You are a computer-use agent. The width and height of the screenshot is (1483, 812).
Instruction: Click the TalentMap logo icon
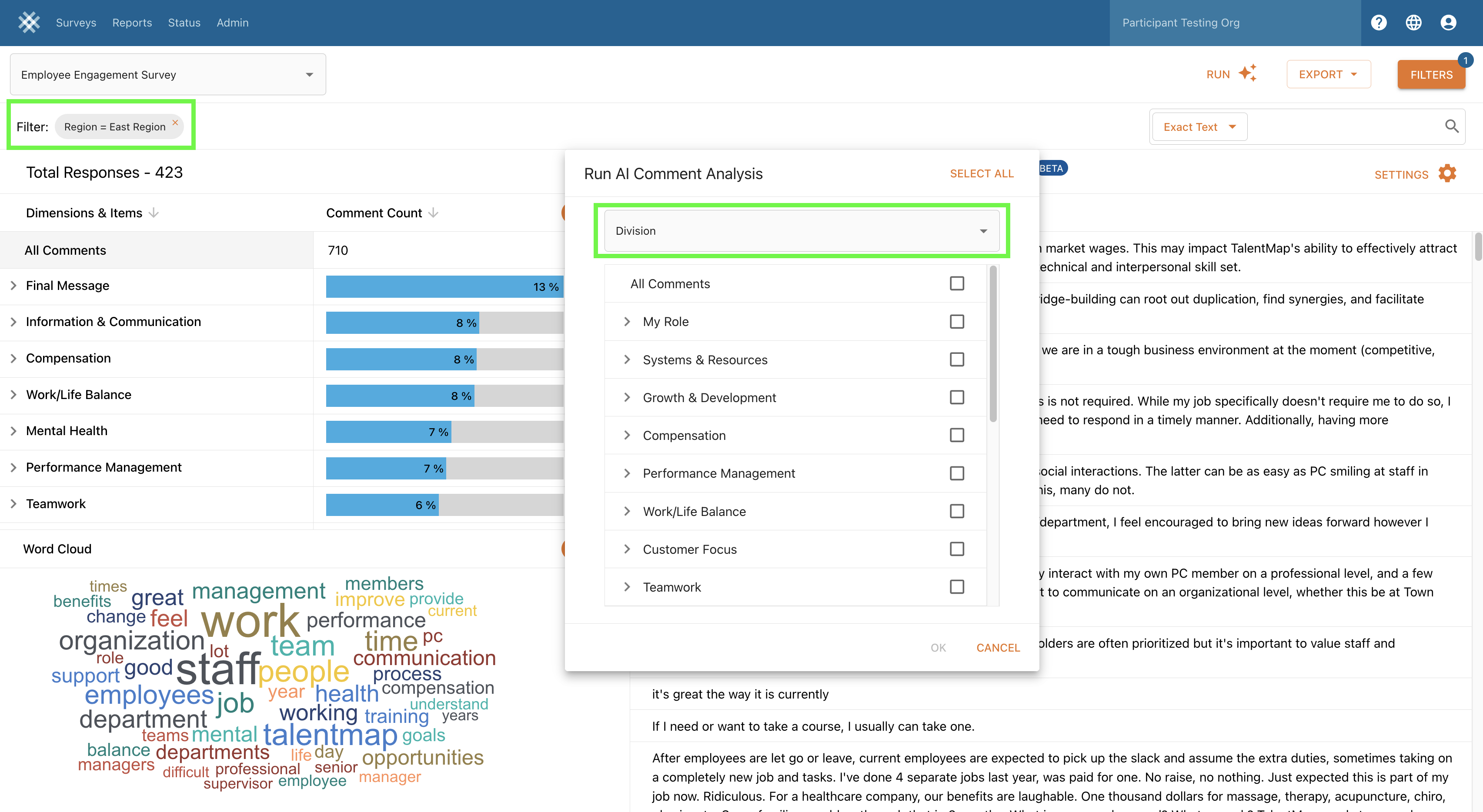[x=29, y=23]
